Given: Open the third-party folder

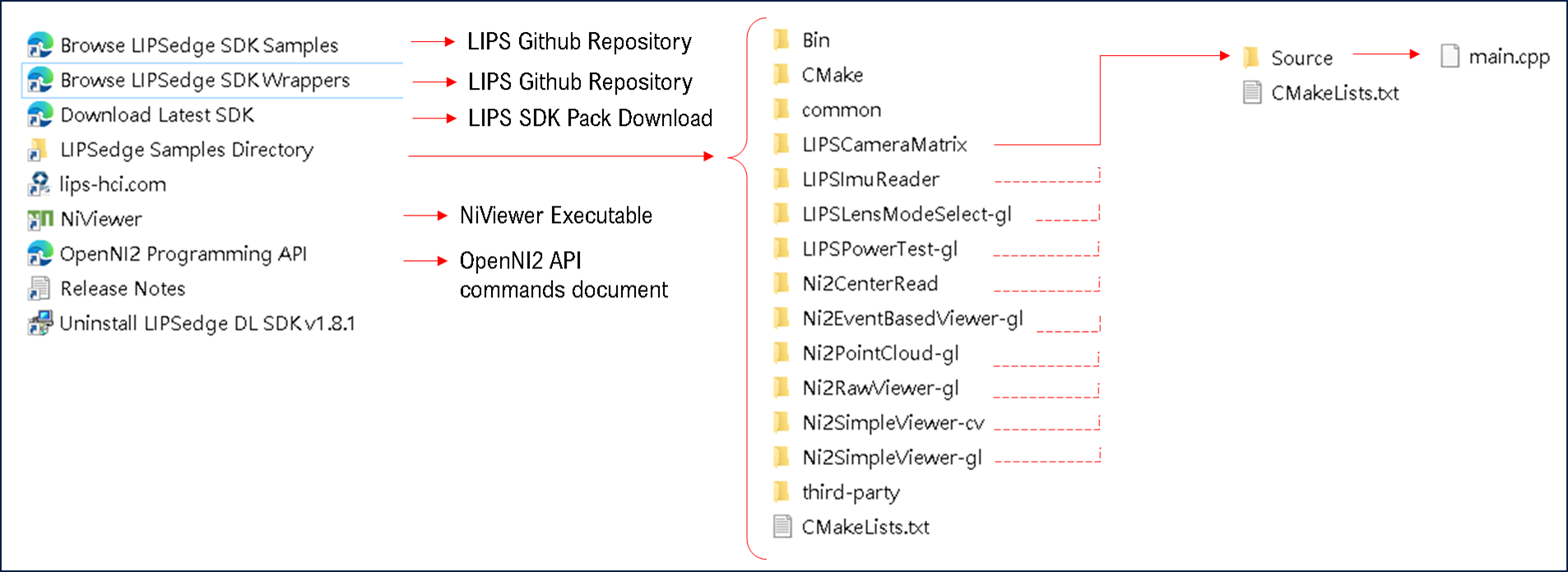Looking at the screenshot, I should coord(851,492).
